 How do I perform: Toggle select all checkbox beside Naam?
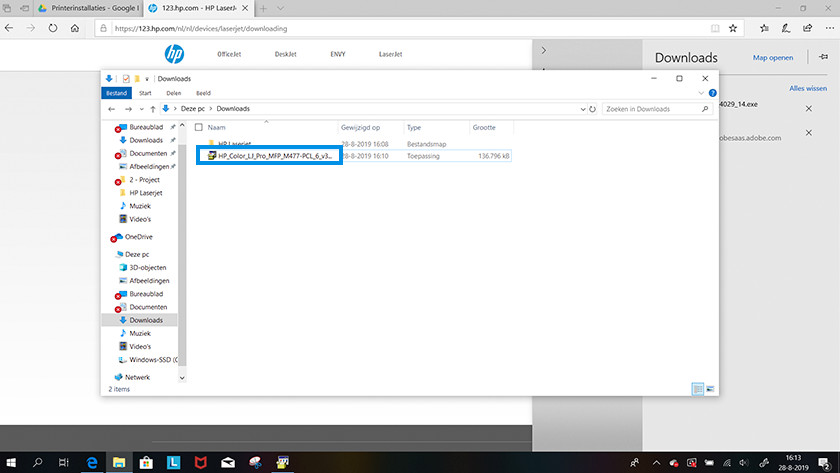tap(199, 127)
